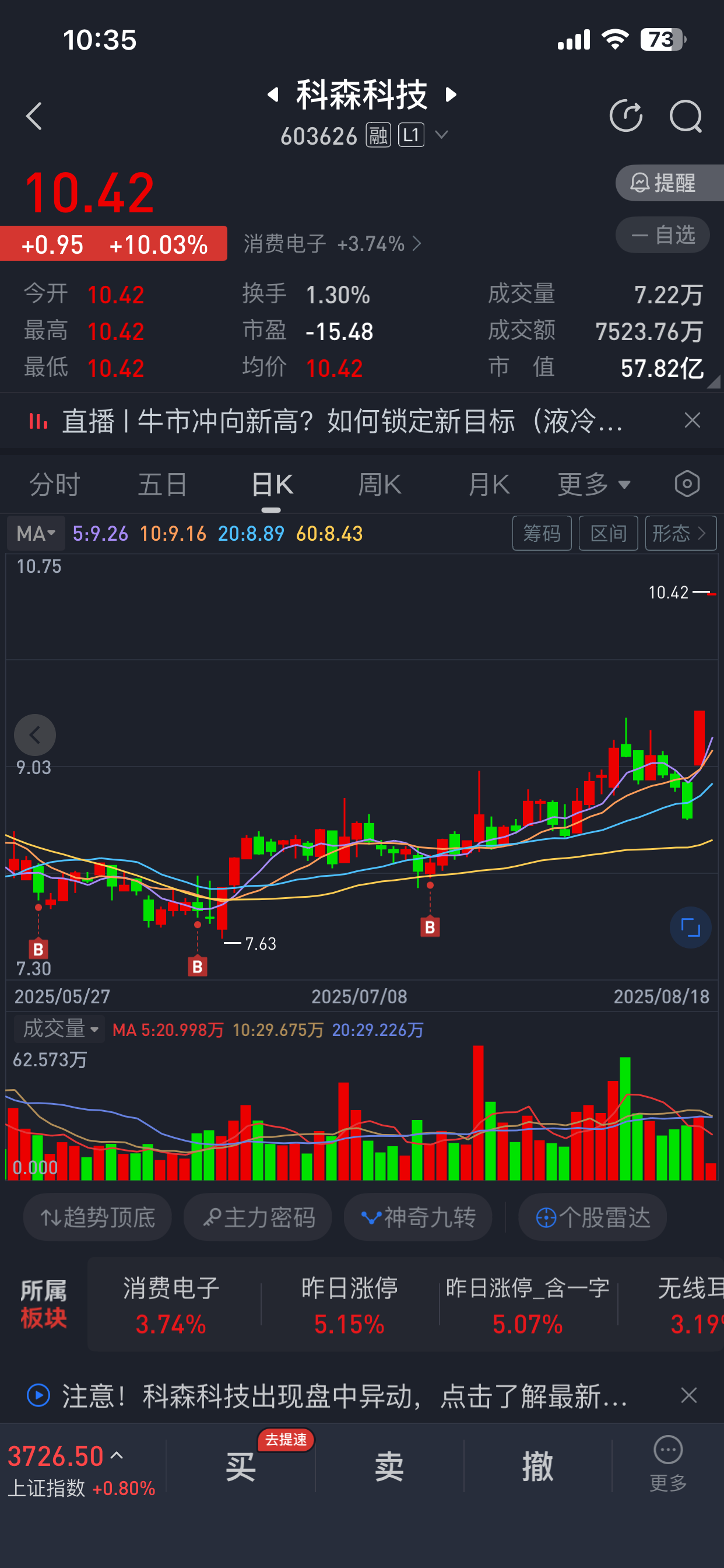Screen dimensions: 724x1568
Task: Go to previous stock with left triangle
Action: 273,94
